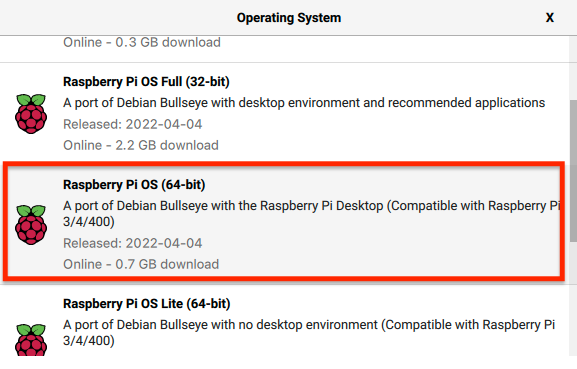Click the Raspberry Pi OS (64-bit) raspberry icon
This screenshot has height=369, width=577.
31,225
